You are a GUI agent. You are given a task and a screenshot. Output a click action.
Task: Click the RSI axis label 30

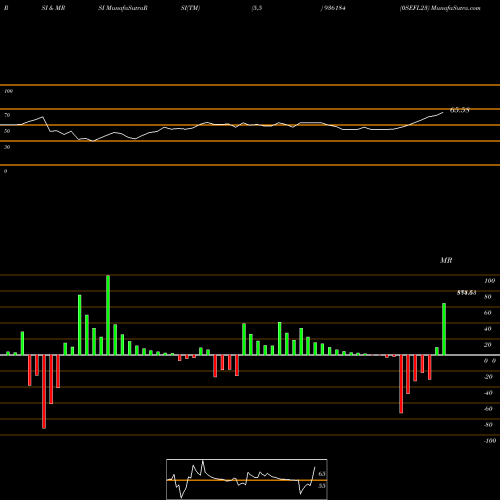click(x=7, y=147)
